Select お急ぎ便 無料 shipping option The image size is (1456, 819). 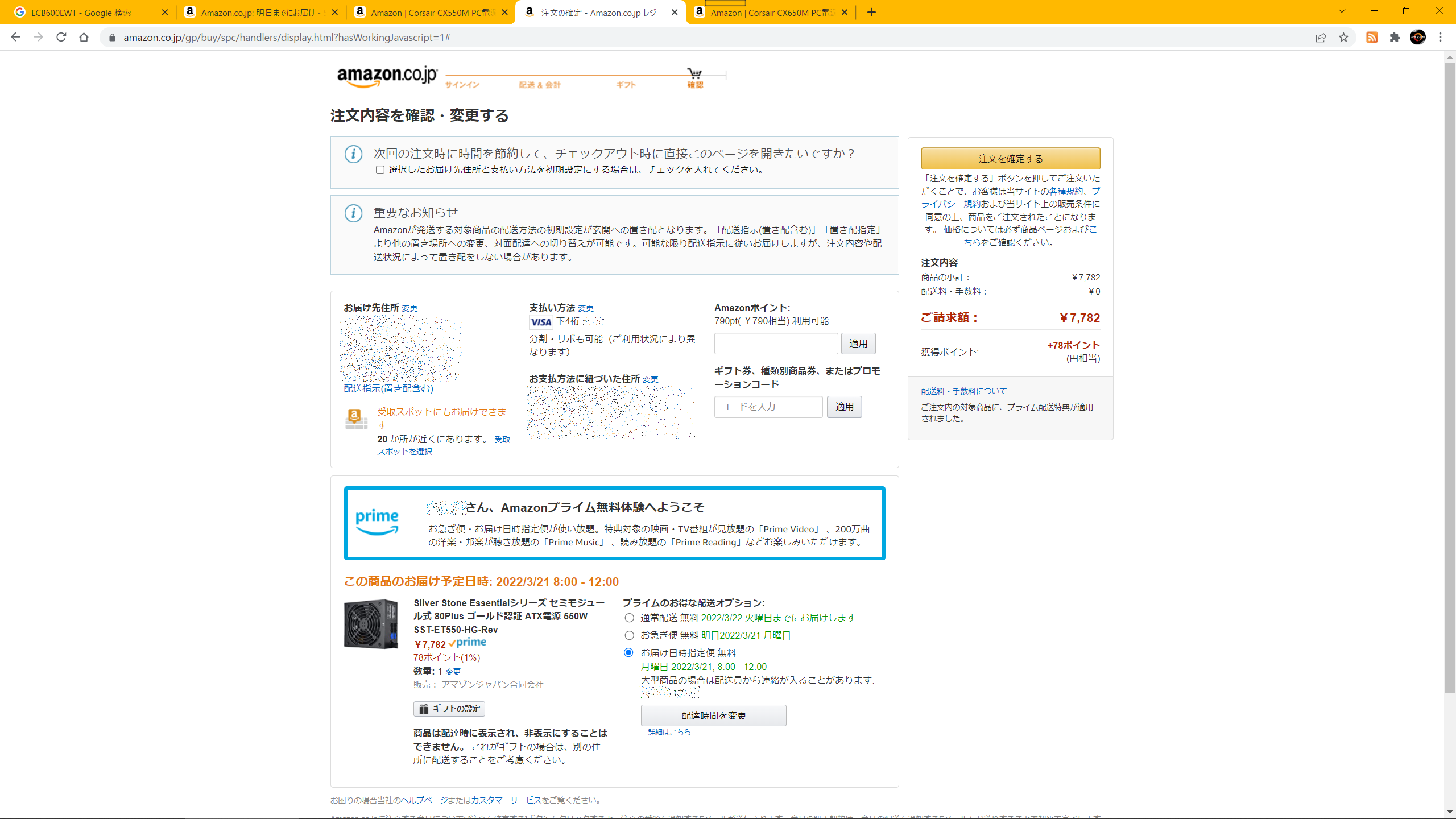coord(629,635)
